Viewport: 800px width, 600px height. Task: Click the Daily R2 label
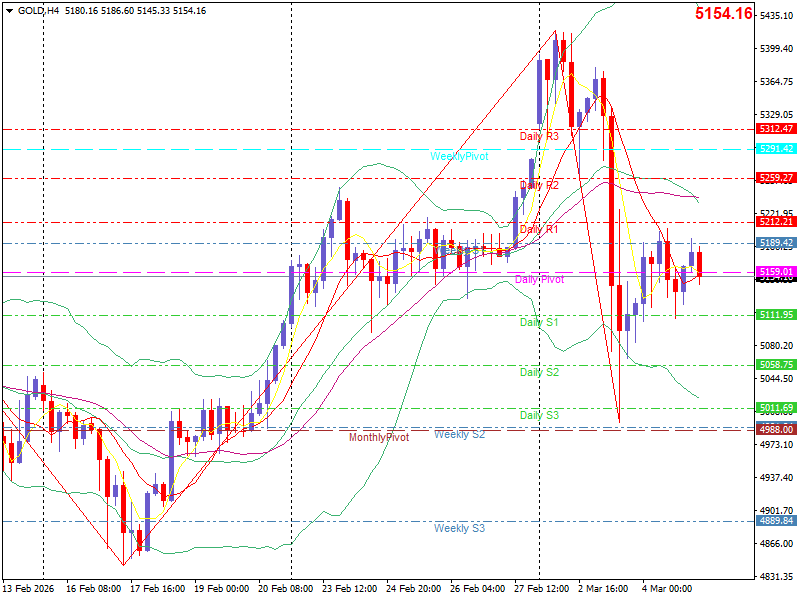(x=539, y=185)
